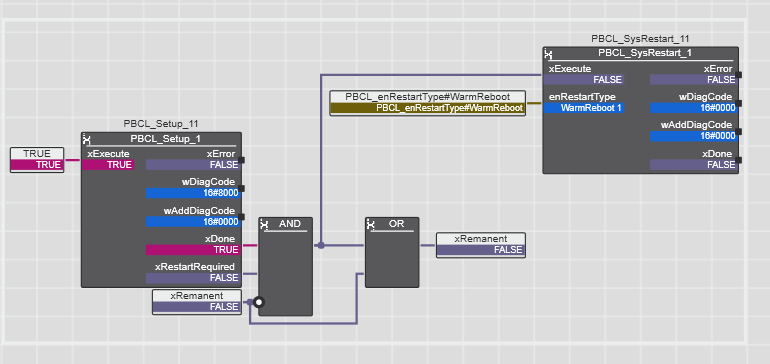Viewport: 770px width, 364px height.
Task: Click wDiagCode output pin of PBCL_SysRestart_1
Action: (739, 103)
